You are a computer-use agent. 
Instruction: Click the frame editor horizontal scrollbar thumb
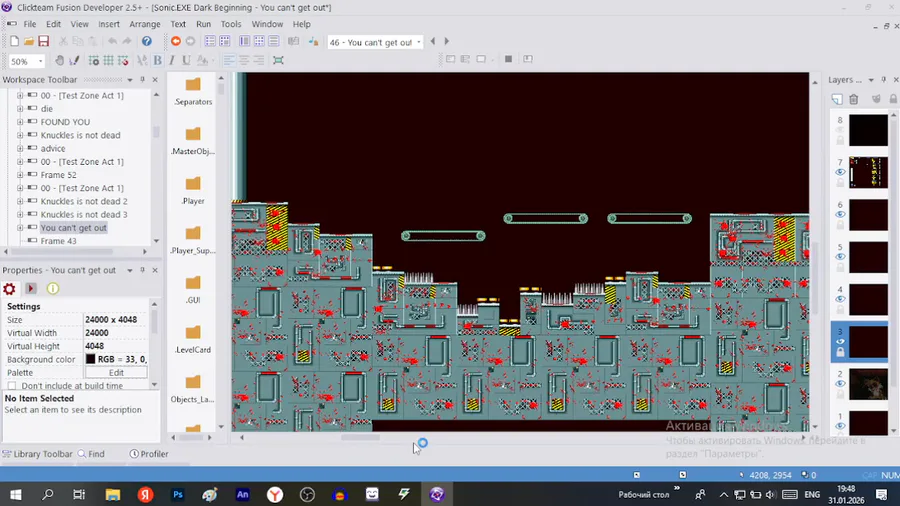coord(360,437)
